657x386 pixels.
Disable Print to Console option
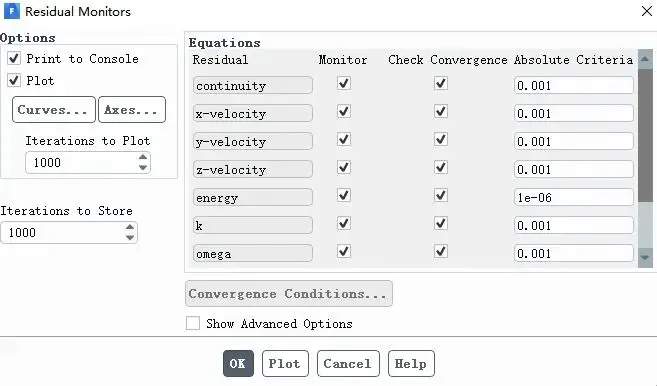[x=14, y=58]
